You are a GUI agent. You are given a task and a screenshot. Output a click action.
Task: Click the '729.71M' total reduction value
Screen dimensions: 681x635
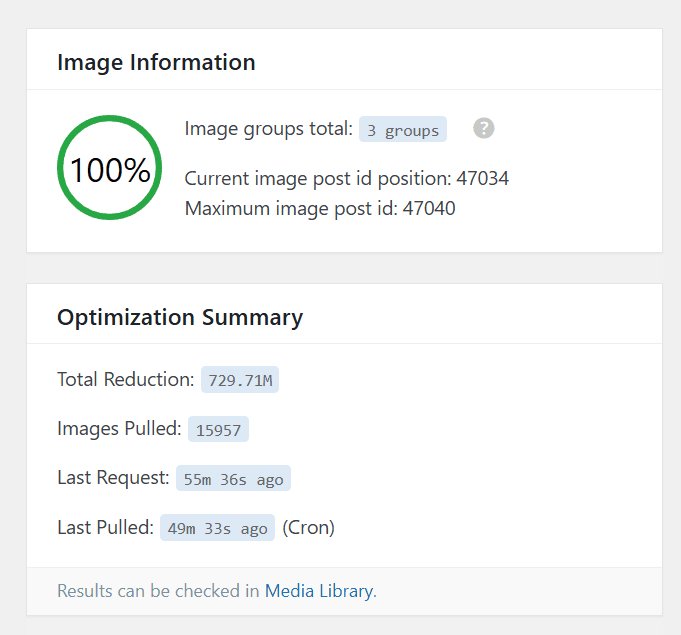240,380
